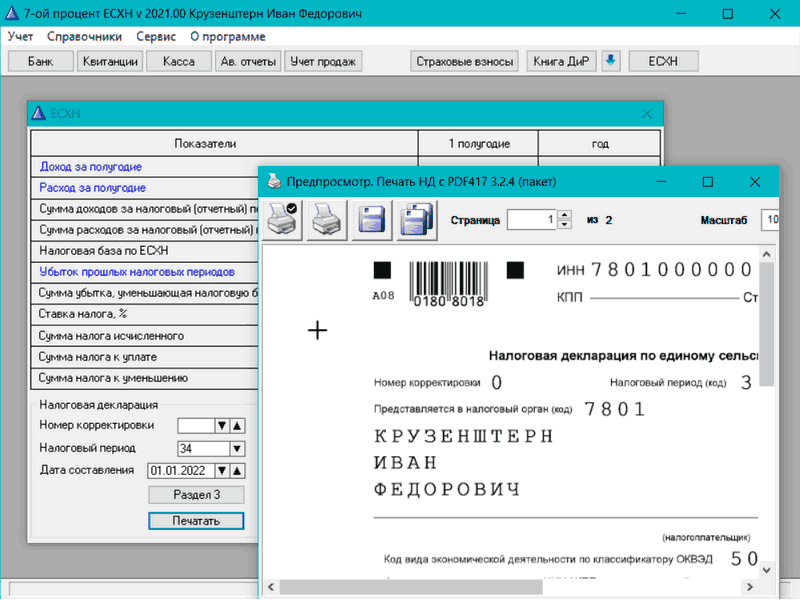Click the blue down arrow beside Книга ДиР
The height and width of the screenshot is (600, 800).
(611, 61)
